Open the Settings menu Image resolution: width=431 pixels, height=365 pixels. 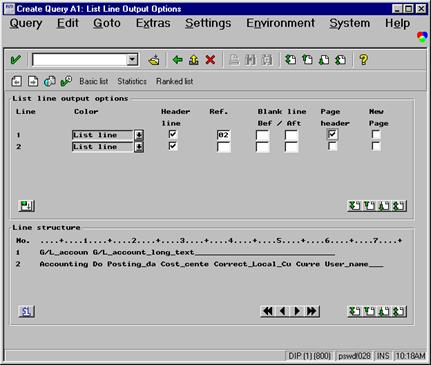coord(208,23)
